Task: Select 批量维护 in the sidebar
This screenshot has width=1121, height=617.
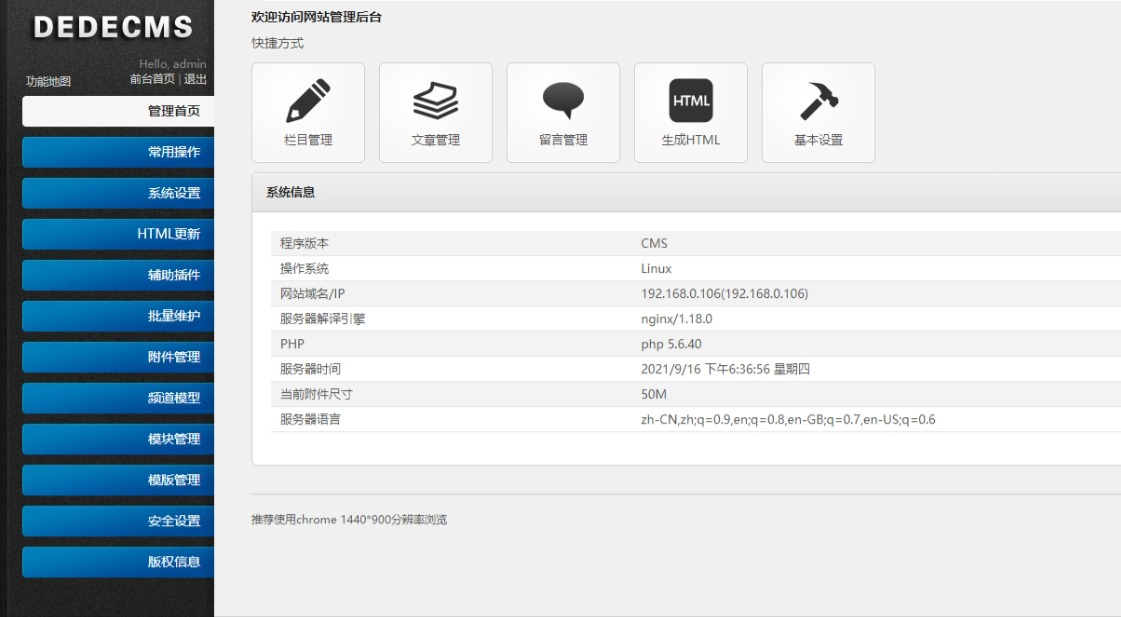Action: coord(116,316)
